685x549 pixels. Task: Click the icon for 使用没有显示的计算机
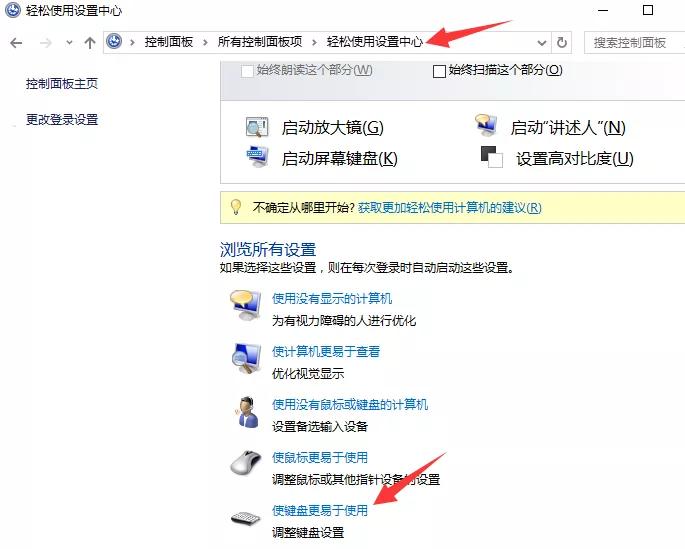point(245,305)
